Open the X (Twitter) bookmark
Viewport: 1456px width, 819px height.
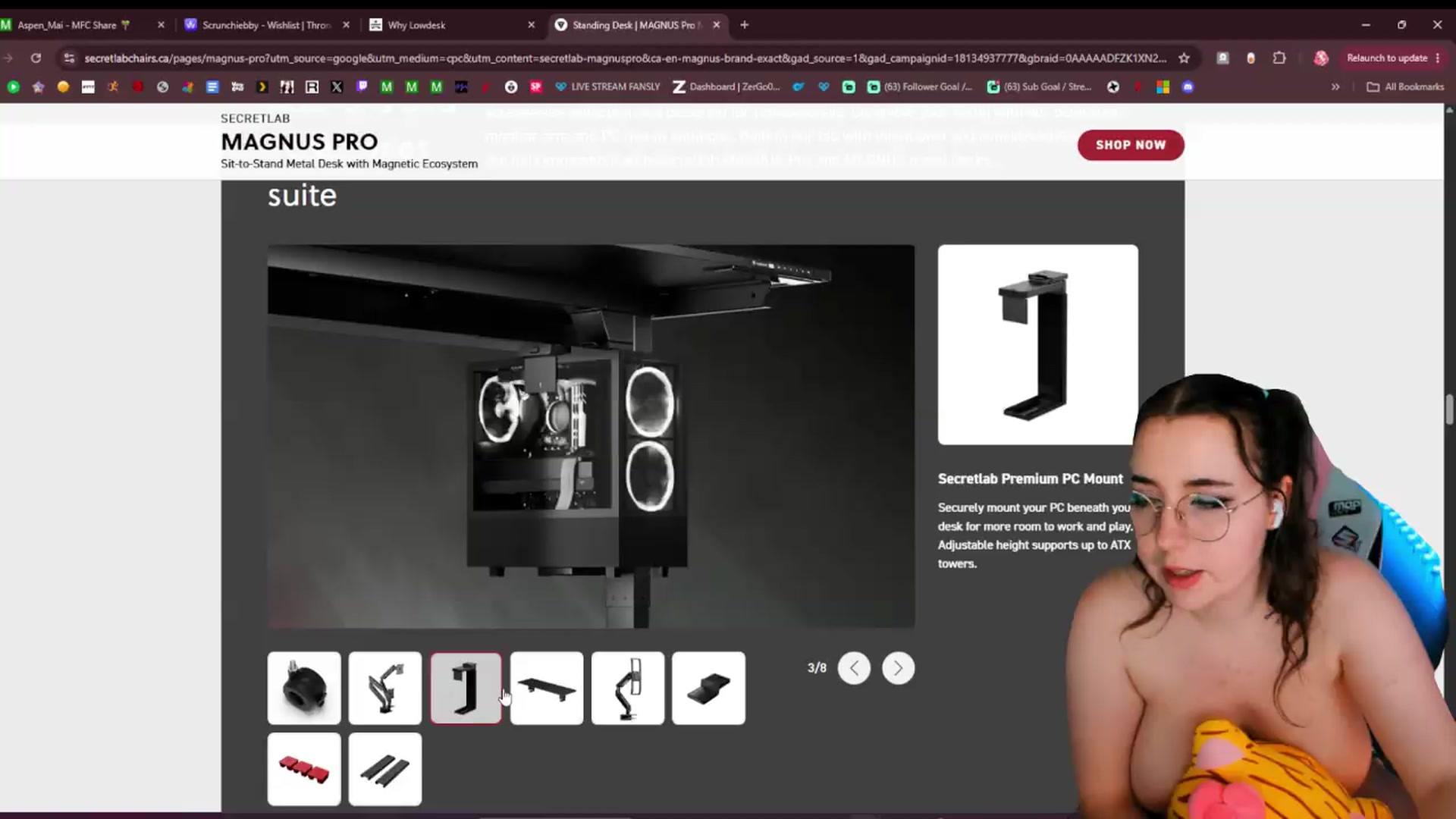tap(337, 87)
